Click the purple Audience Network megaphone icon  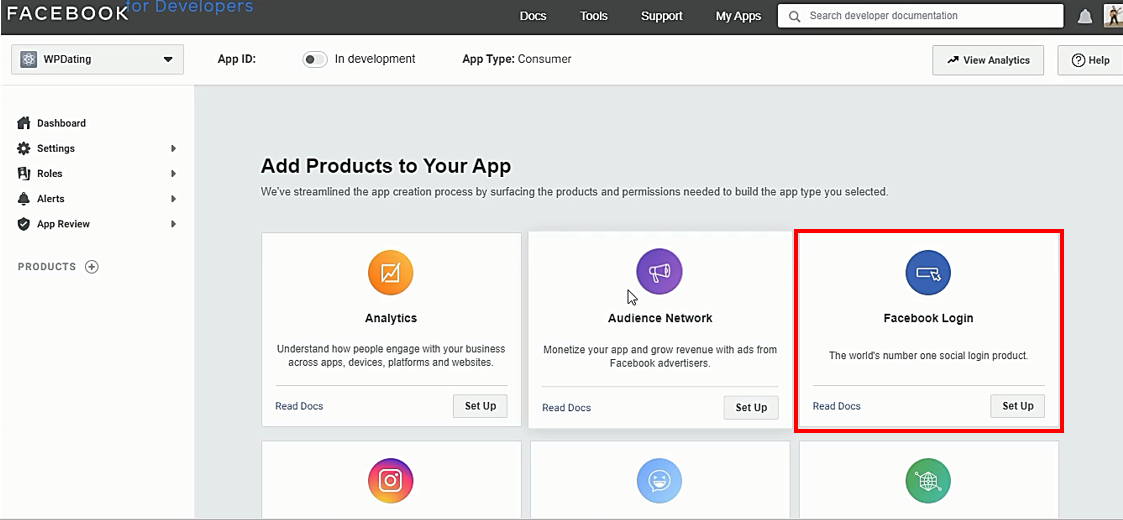(x=659, y=271)
